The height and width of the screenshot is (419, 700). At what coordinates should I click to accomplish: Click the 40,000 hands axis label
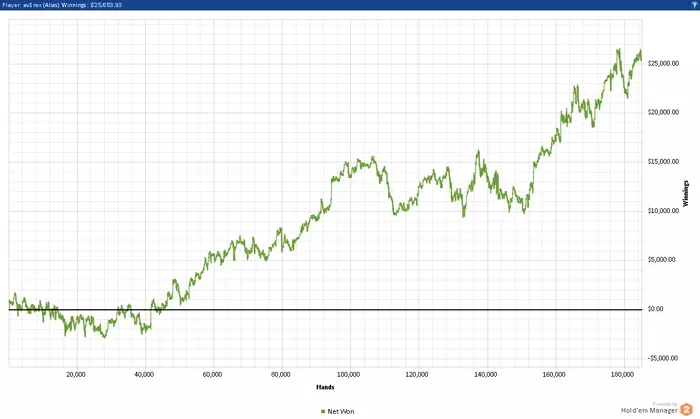pyautogui.click(x=144, y=375)
